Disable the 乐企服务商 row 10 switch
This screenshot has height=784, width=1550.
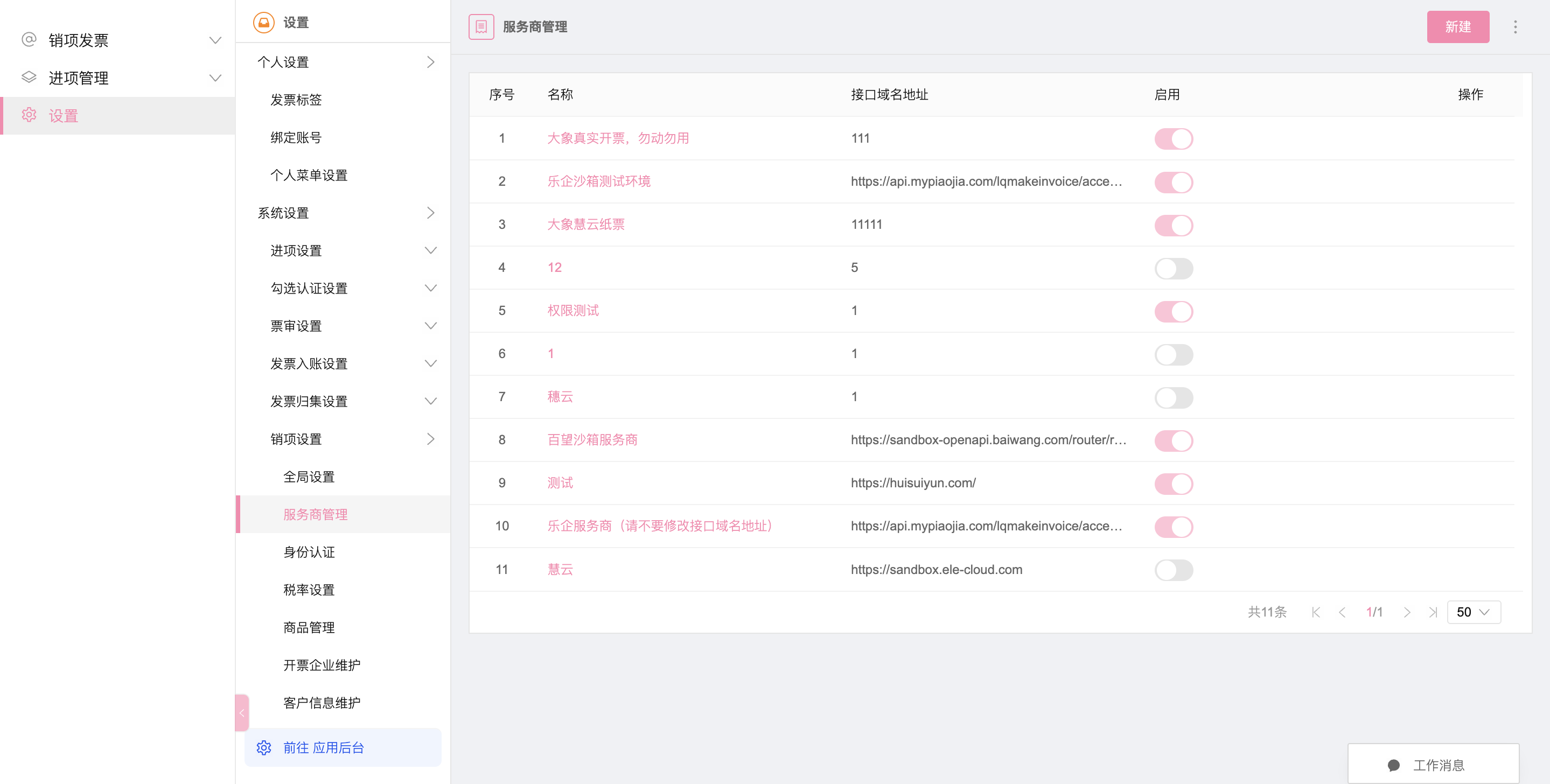(1174, 527)
